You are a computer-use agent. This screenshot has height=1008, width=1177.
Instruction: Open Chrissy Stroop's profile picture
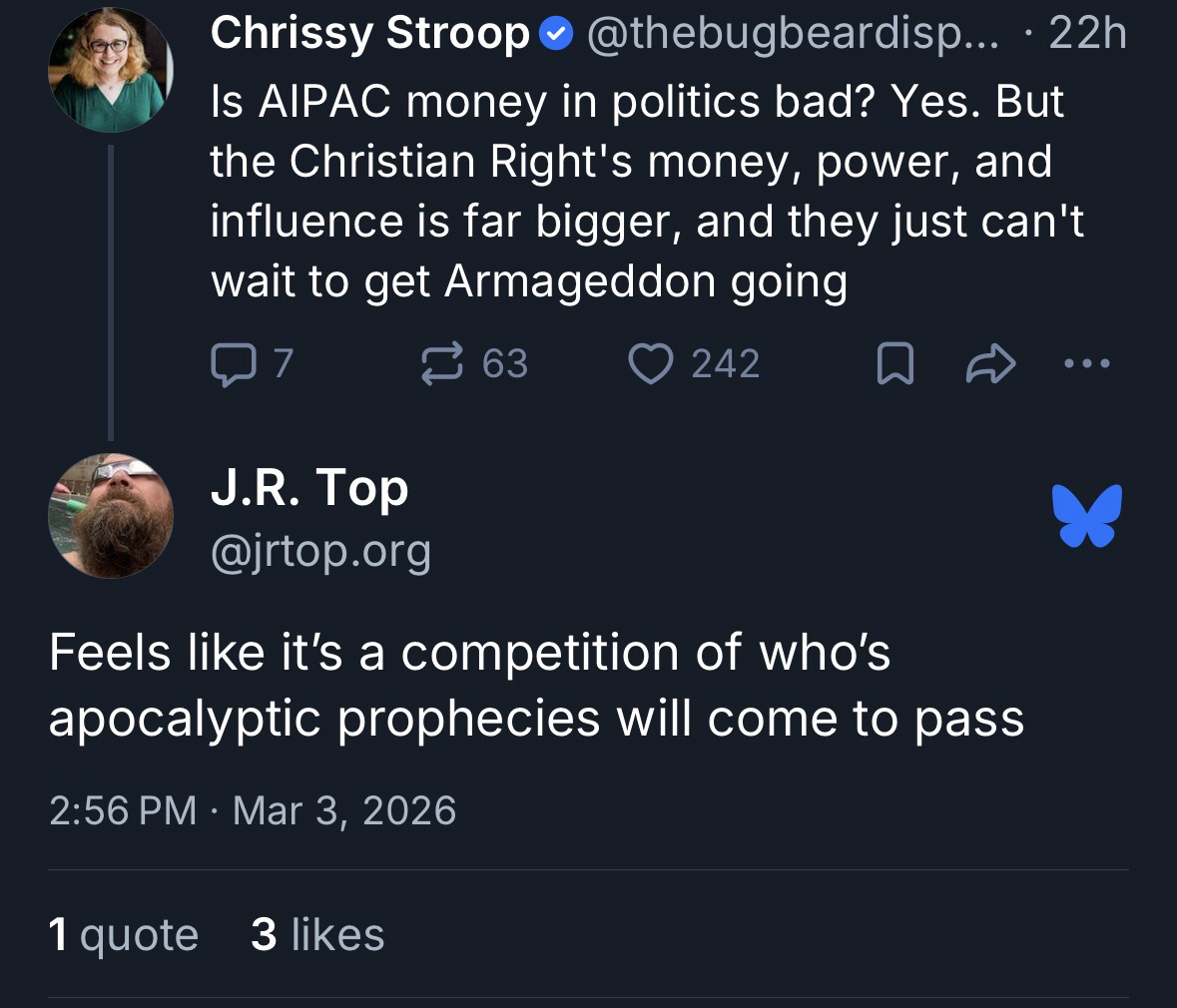coord(111,71)
